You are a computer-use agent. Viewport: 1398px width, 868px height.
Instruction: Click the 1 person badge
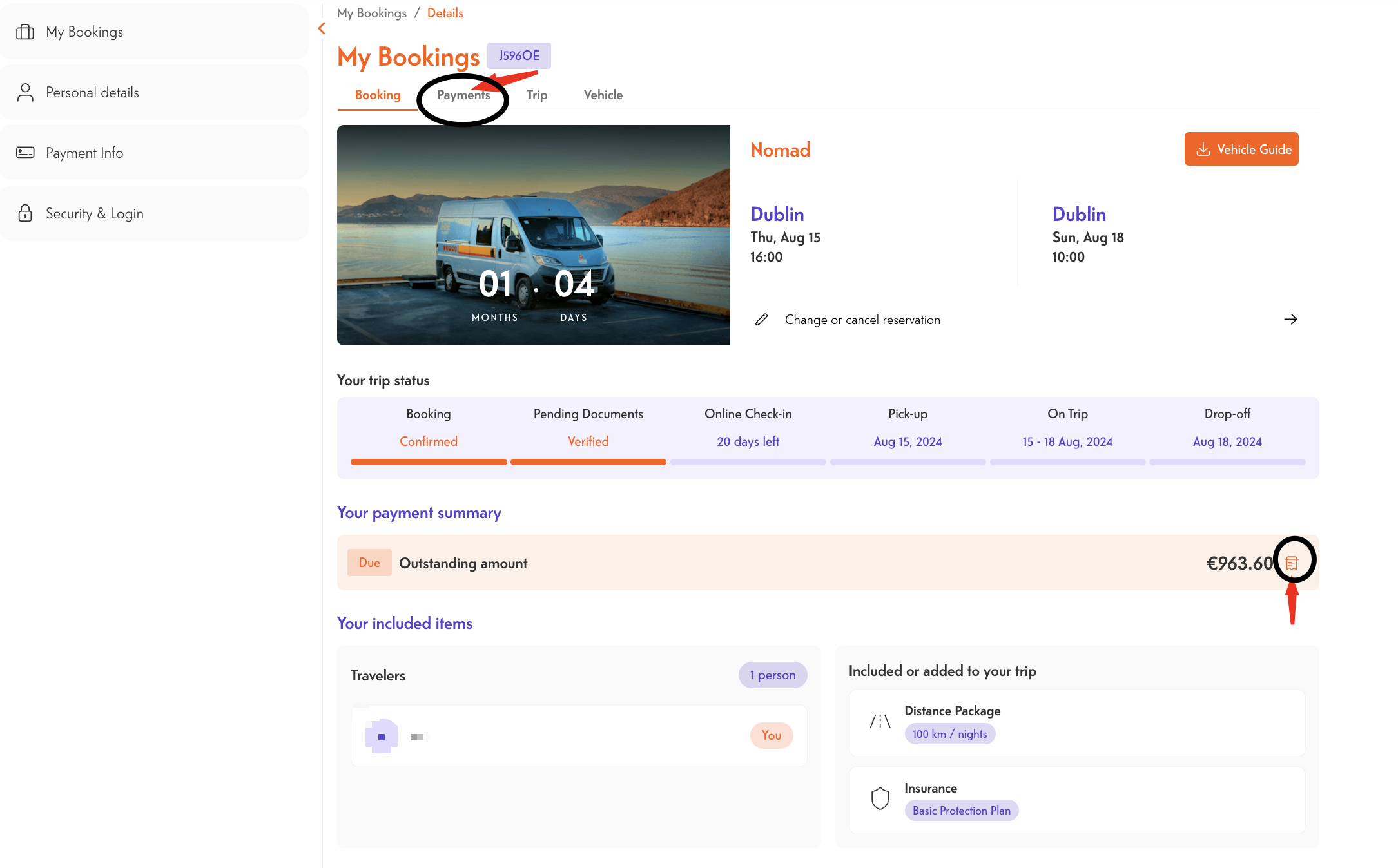click(773, 675)
